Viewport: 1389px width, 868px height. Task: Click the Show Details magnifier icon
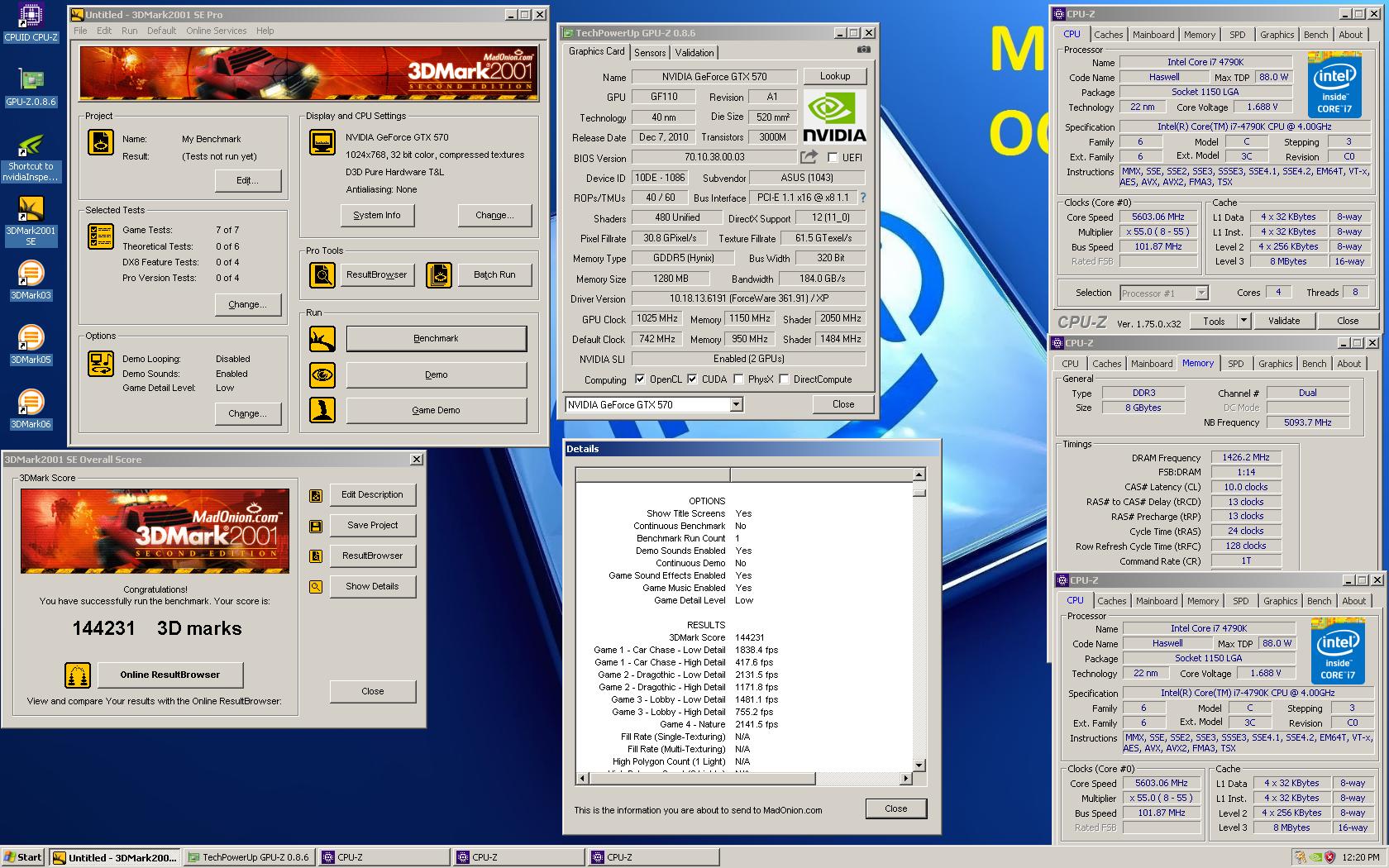coord(316,587)
